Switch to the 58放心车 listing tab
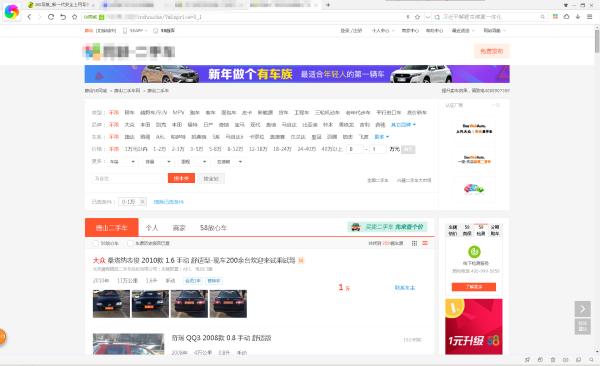 [x=214, y=228]
